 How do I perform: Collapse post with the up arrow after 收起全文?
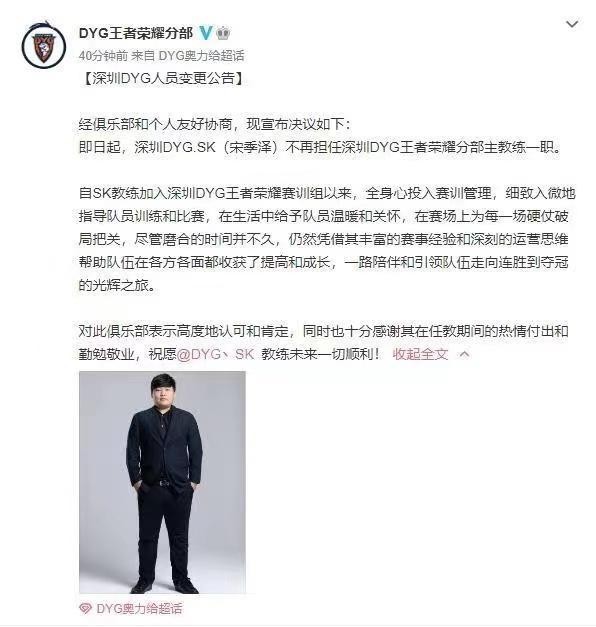tap(464, 354)
